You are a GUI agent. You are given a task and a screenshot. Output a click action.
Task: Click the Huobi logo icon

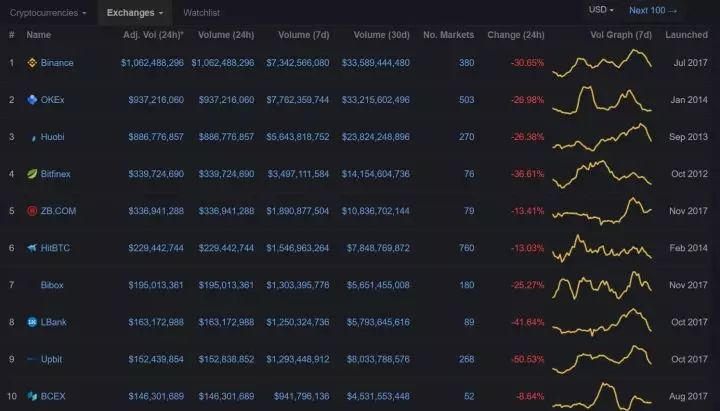33,138
